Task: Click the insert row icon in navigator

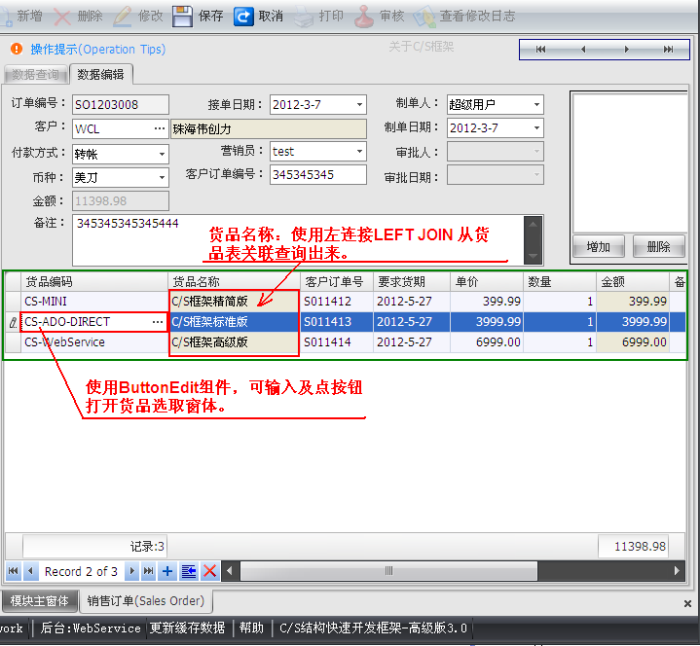Action: (188, 571)
